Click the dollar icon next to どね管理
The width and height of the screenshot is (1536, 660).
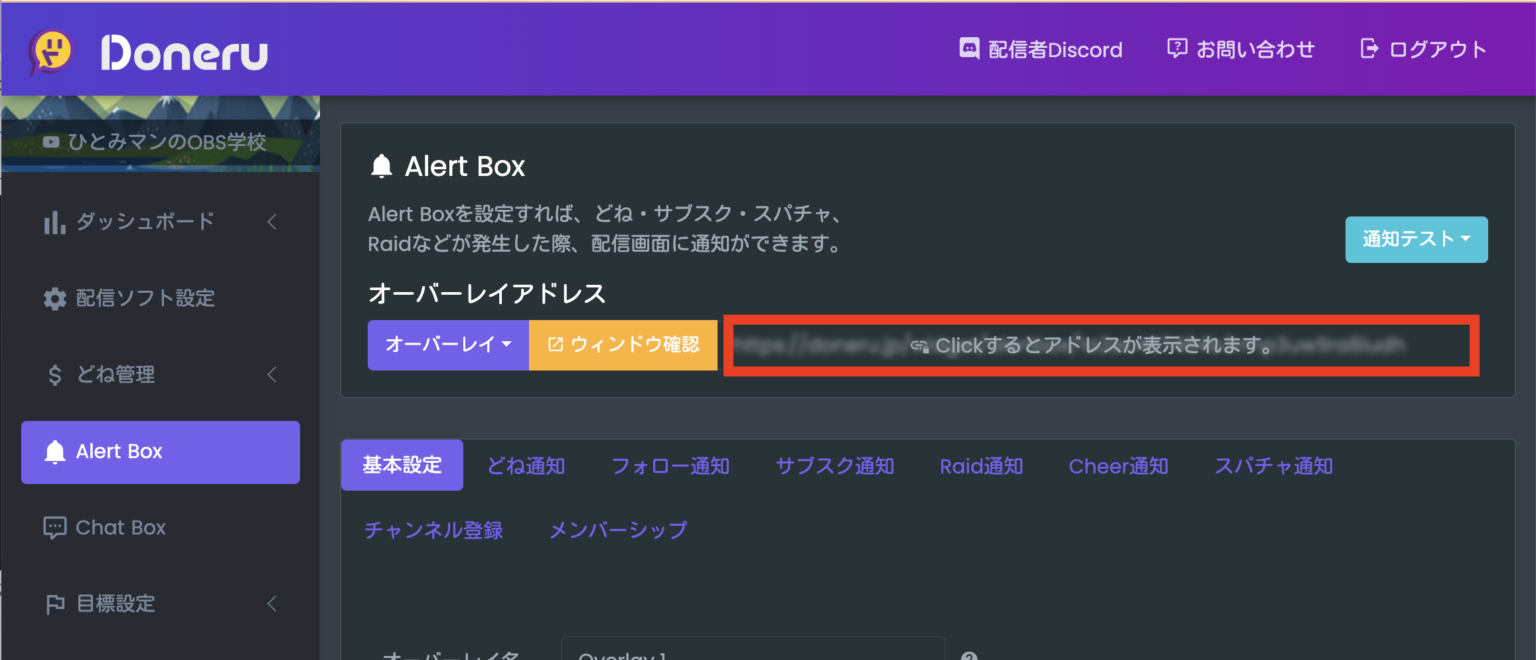[56, 374]
